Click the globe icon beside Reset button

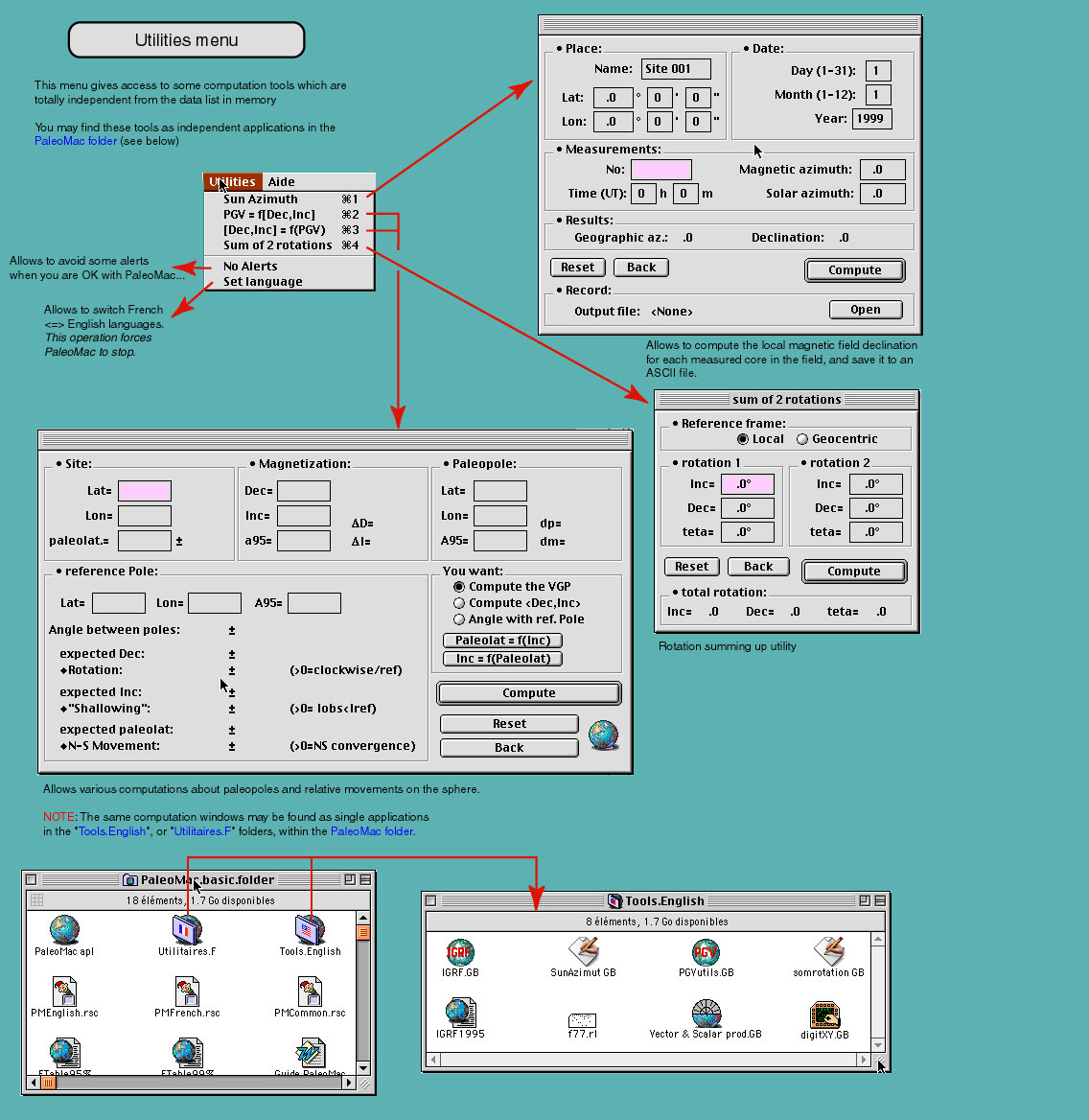603,735
